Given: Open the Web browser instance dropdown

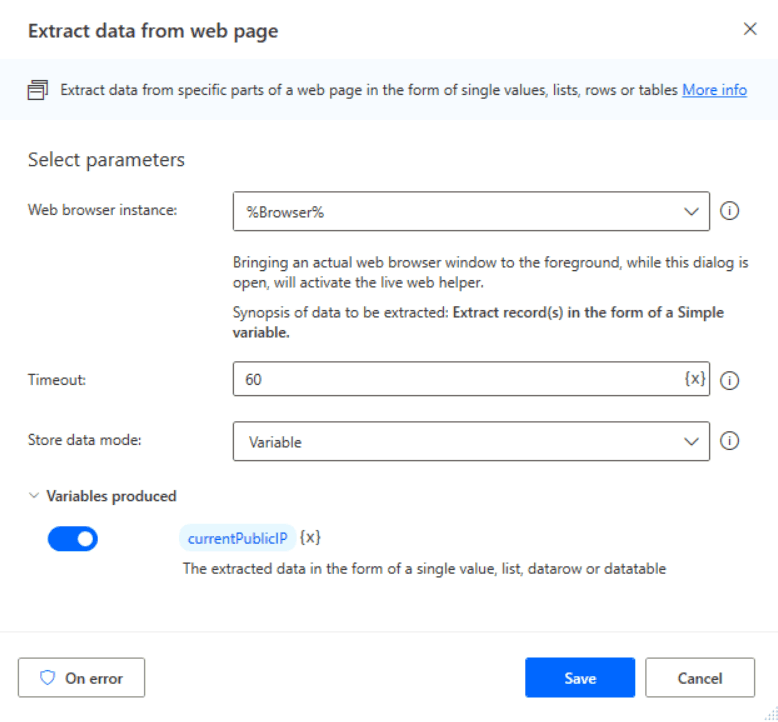Looking at the screenshot, I should pos(471,211).
